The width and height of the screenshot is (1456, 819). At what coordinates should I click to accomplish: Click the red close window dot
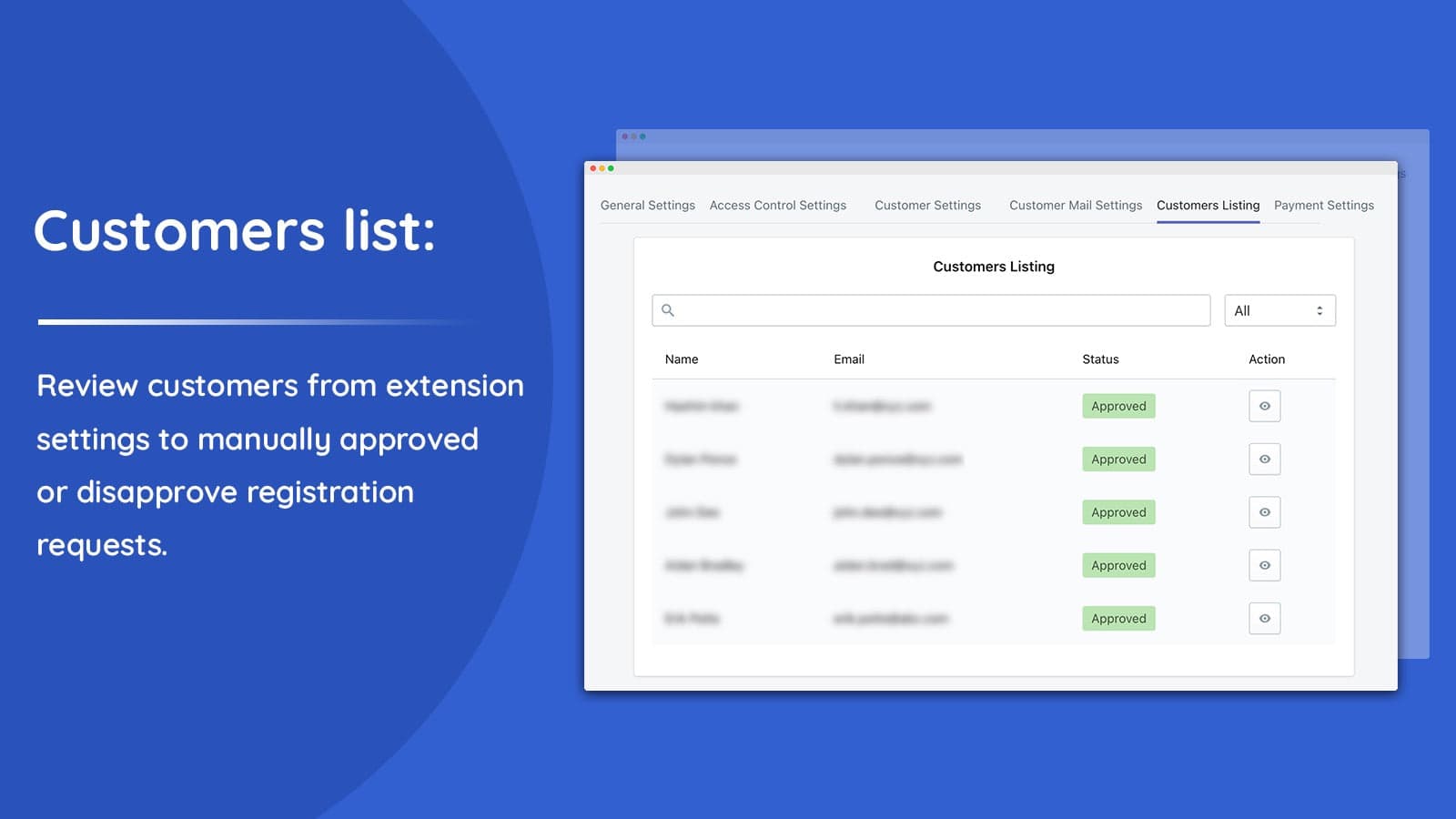[593, 168]
